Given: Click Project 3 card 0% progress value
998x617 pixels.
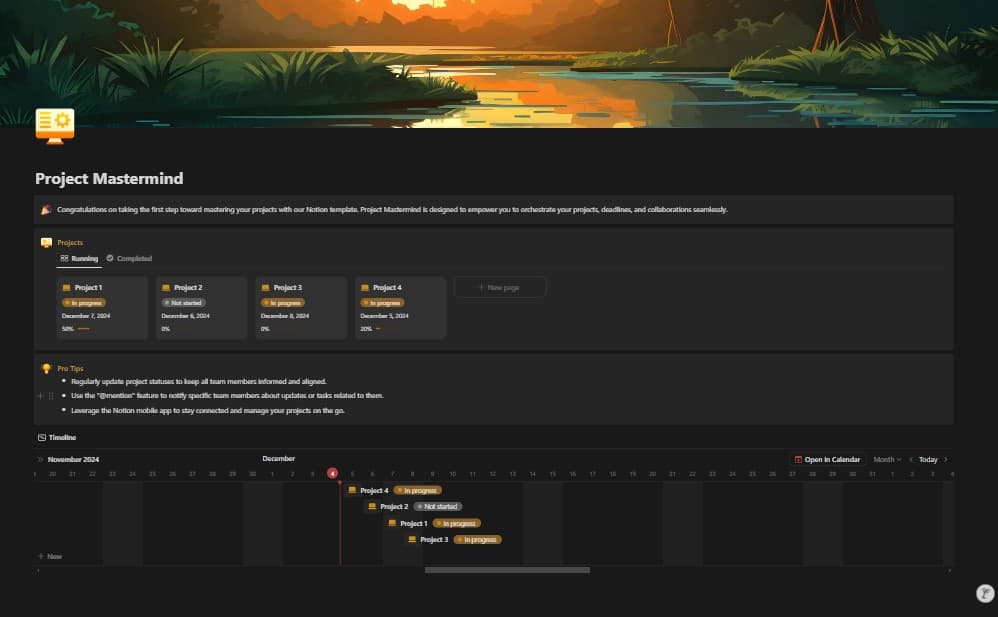Looking at the screenshot, I should [265, 329].
